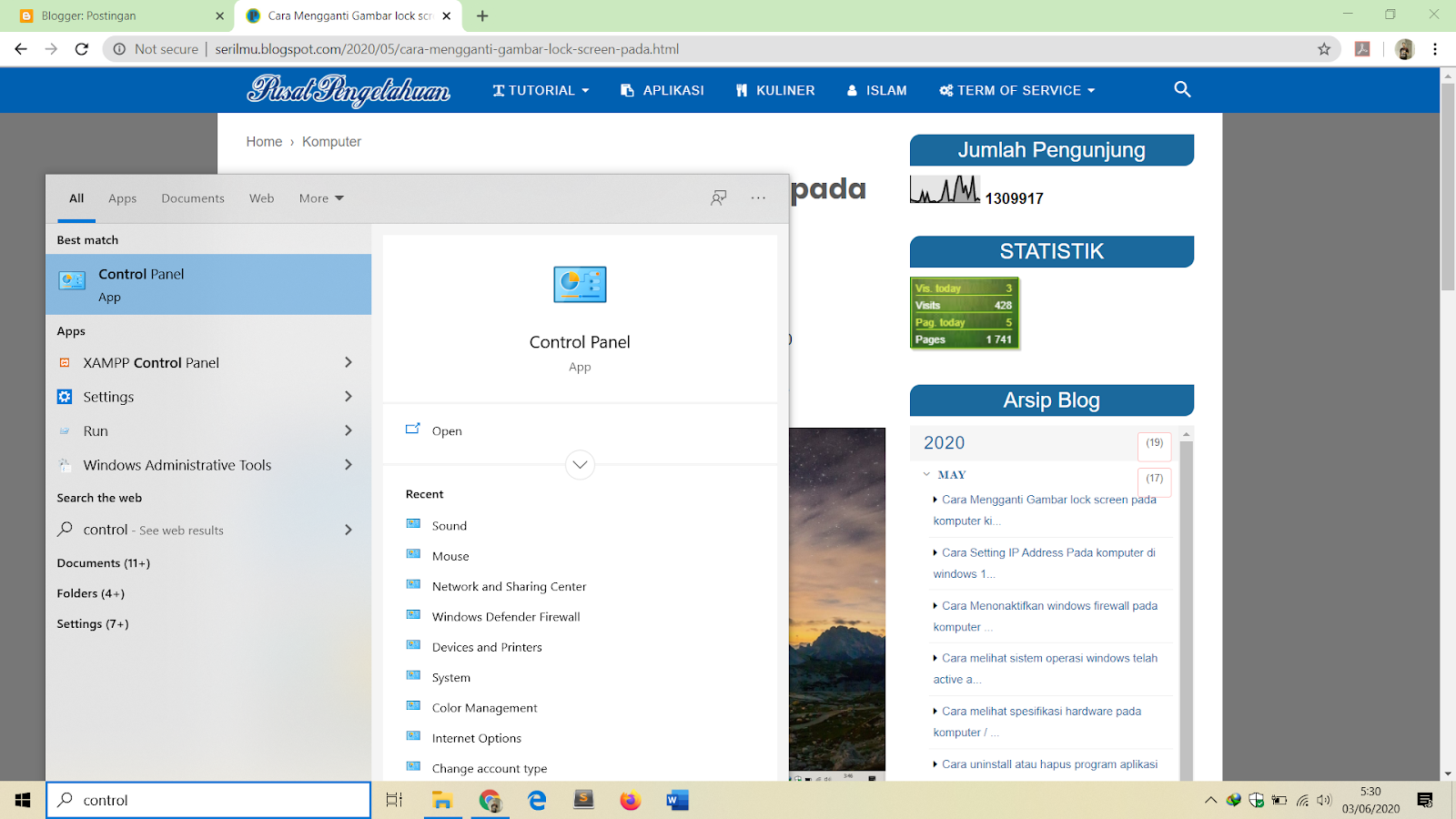
Task: Open recent item Windows Defender Firewall
Action: click(506, 616)
